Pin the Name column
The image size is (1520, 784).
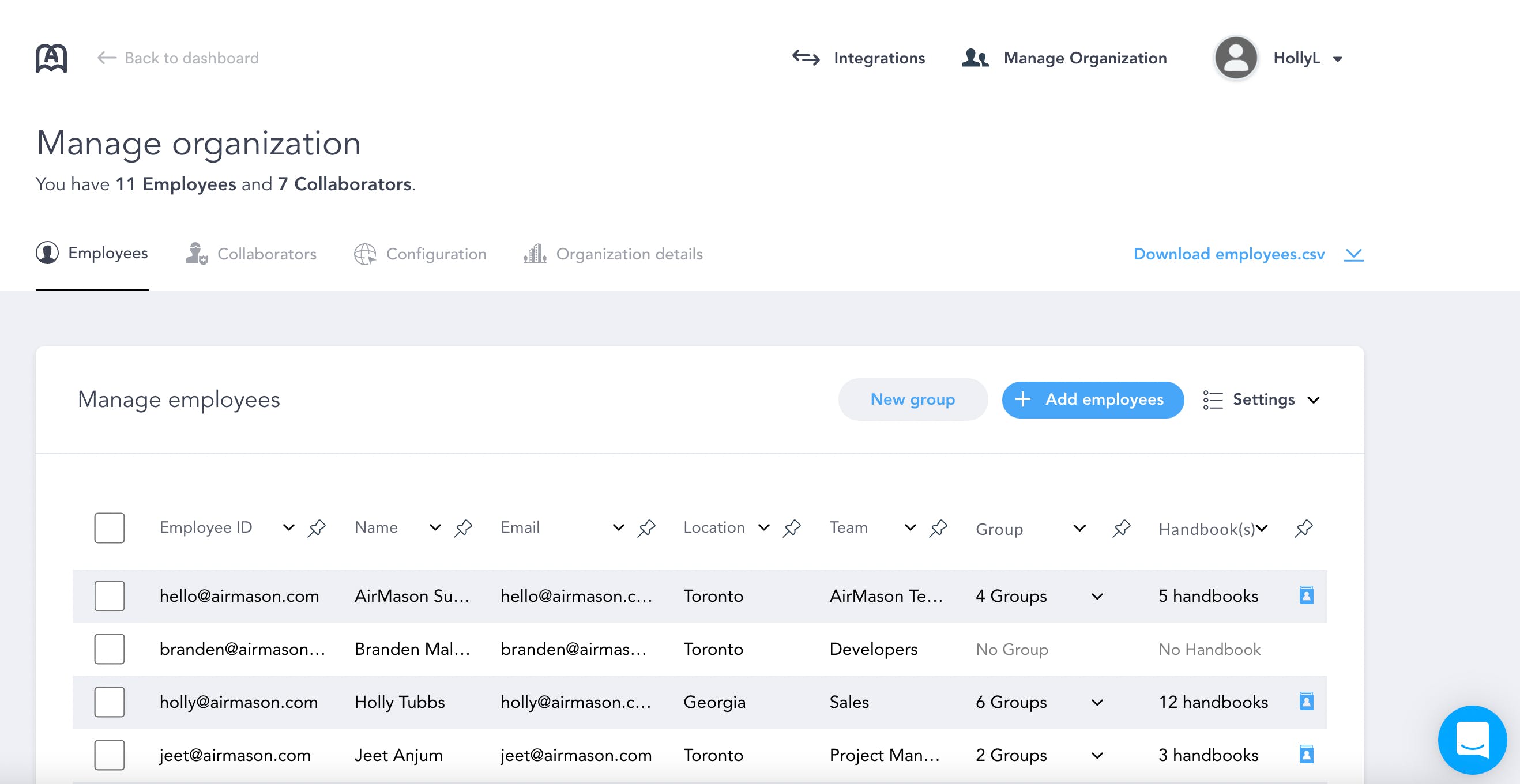point(463,528)
